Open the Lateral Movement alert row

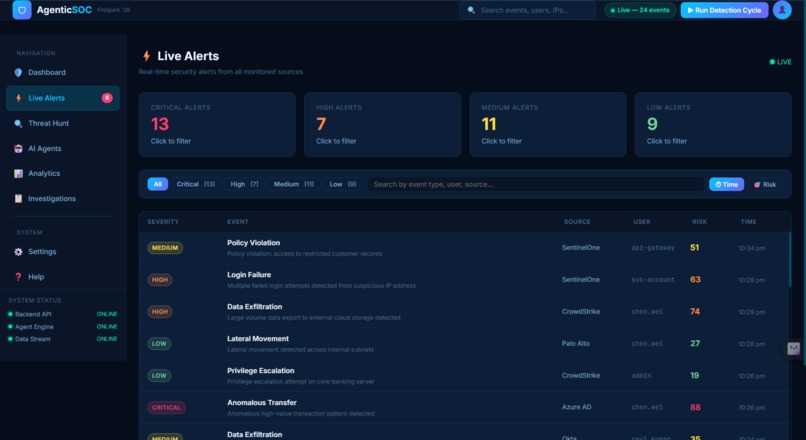[x=464, y=343]
